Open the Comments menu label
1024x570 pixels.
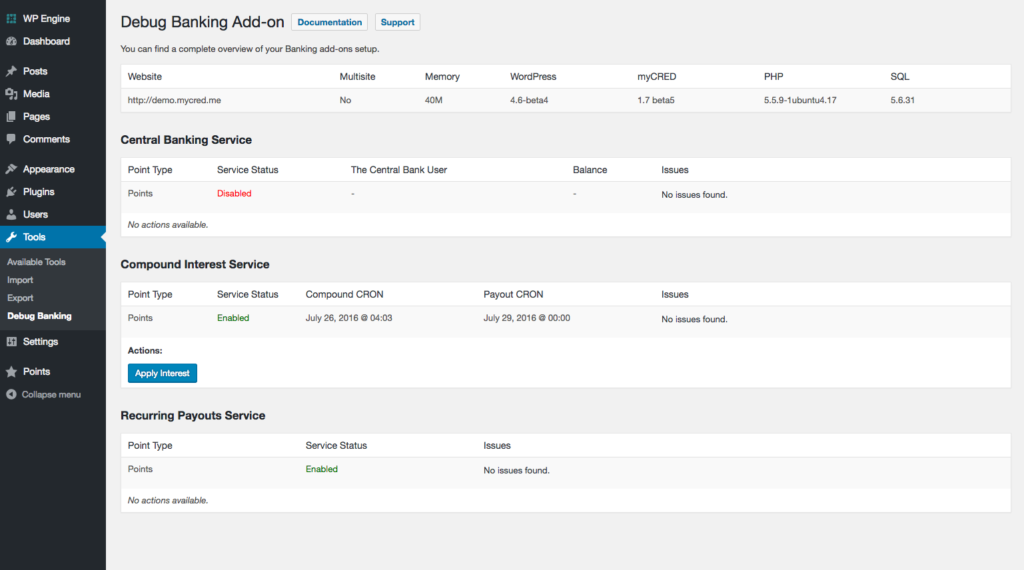tap(46, 139)
